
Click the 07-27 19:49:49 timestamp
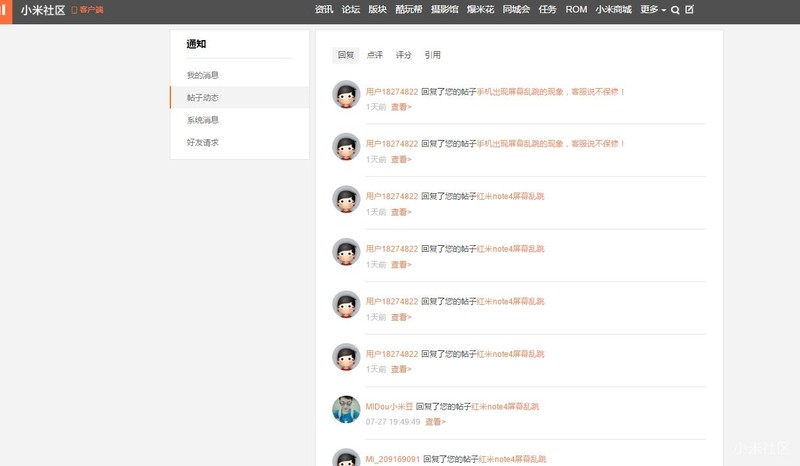392,422
